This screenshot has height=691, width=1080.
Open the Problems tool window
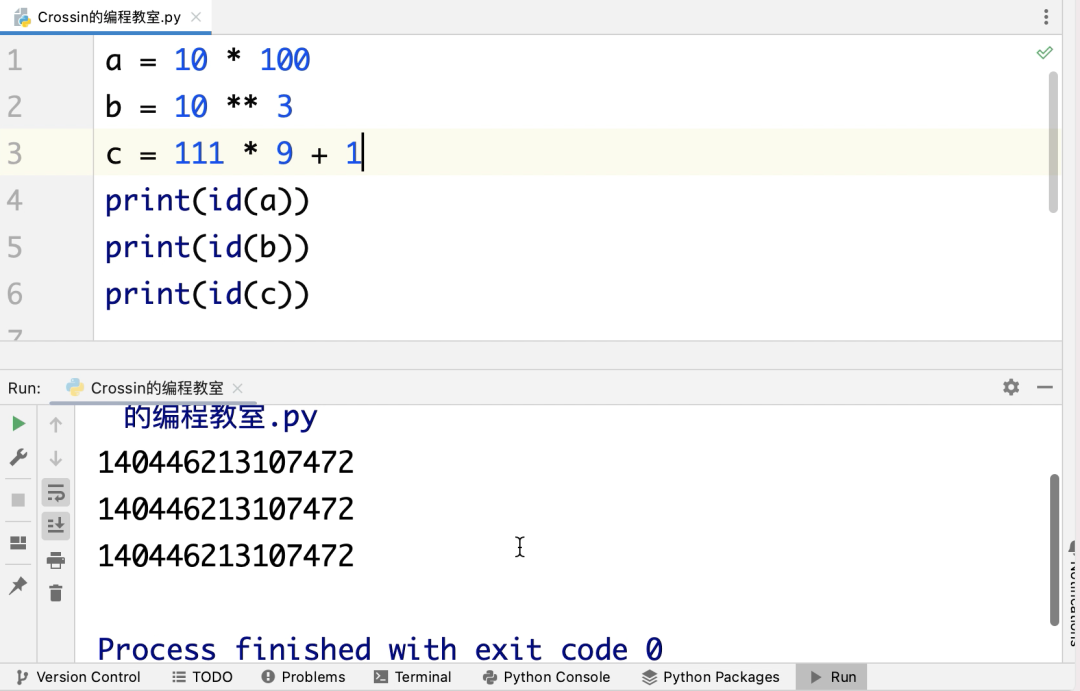tap(304, 677)
